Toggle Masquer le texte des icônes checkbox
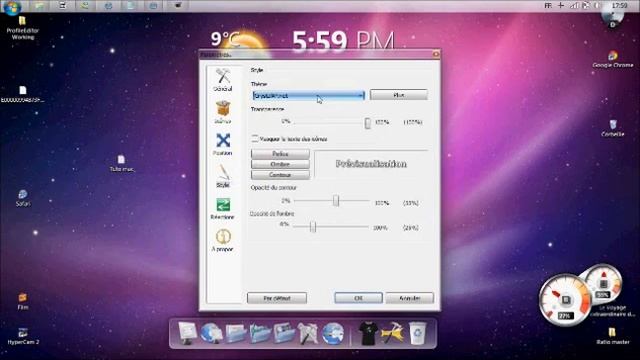This screenshot has width=640, height=360. 255,139
